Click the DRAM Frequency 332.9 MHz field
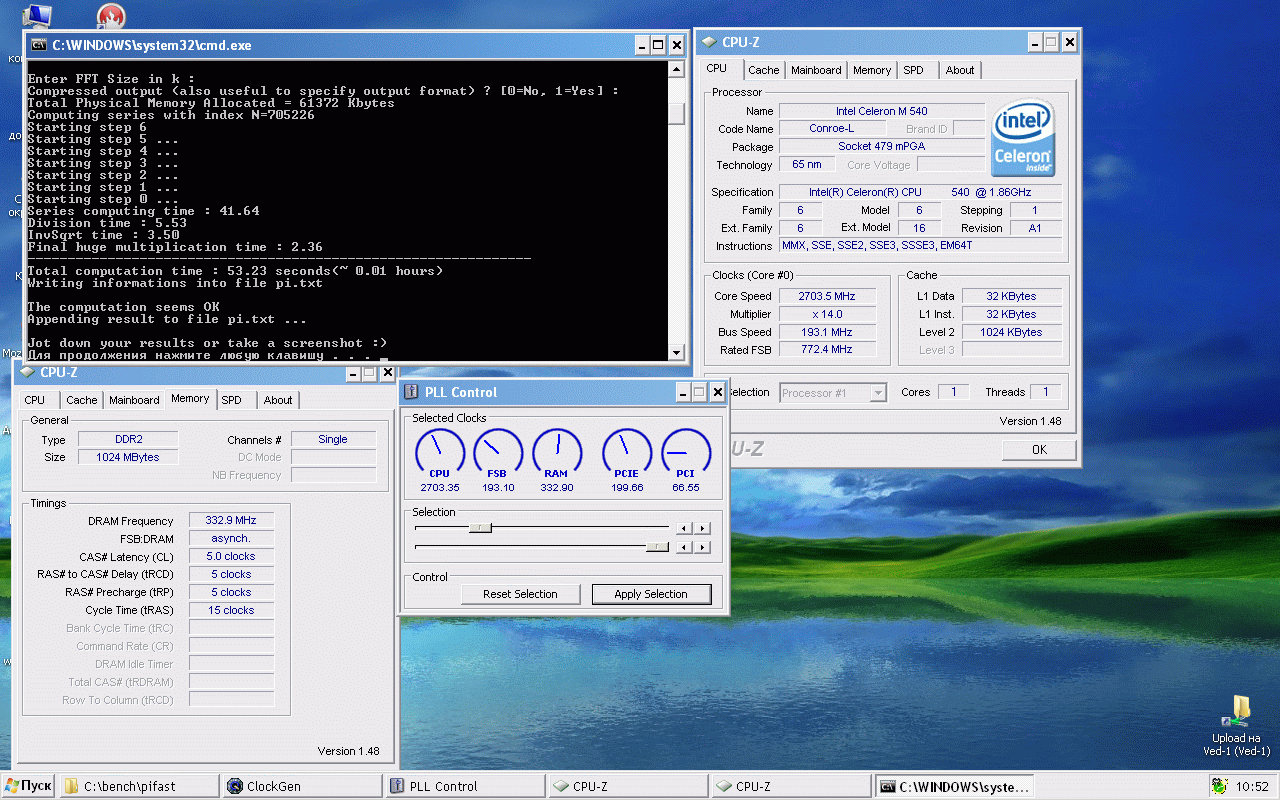 click(x=231, y=520)
